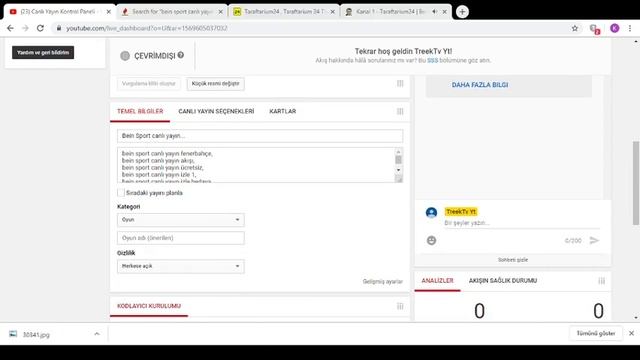Click the greyed-out button left of Küçük resmi değiştir

[x=149, y=84]
